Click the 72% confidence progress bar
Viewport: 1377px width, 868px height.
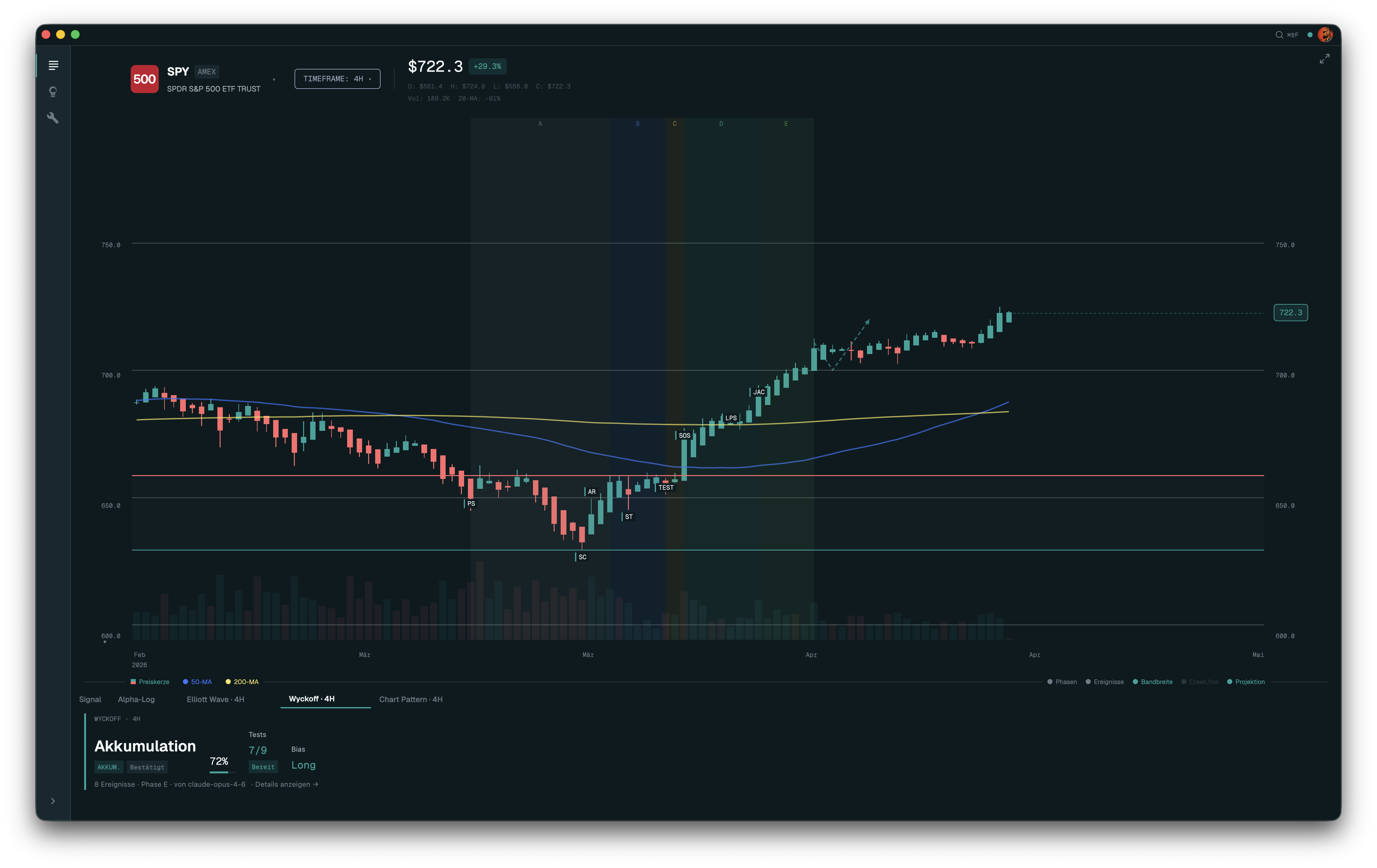point(222,772)
